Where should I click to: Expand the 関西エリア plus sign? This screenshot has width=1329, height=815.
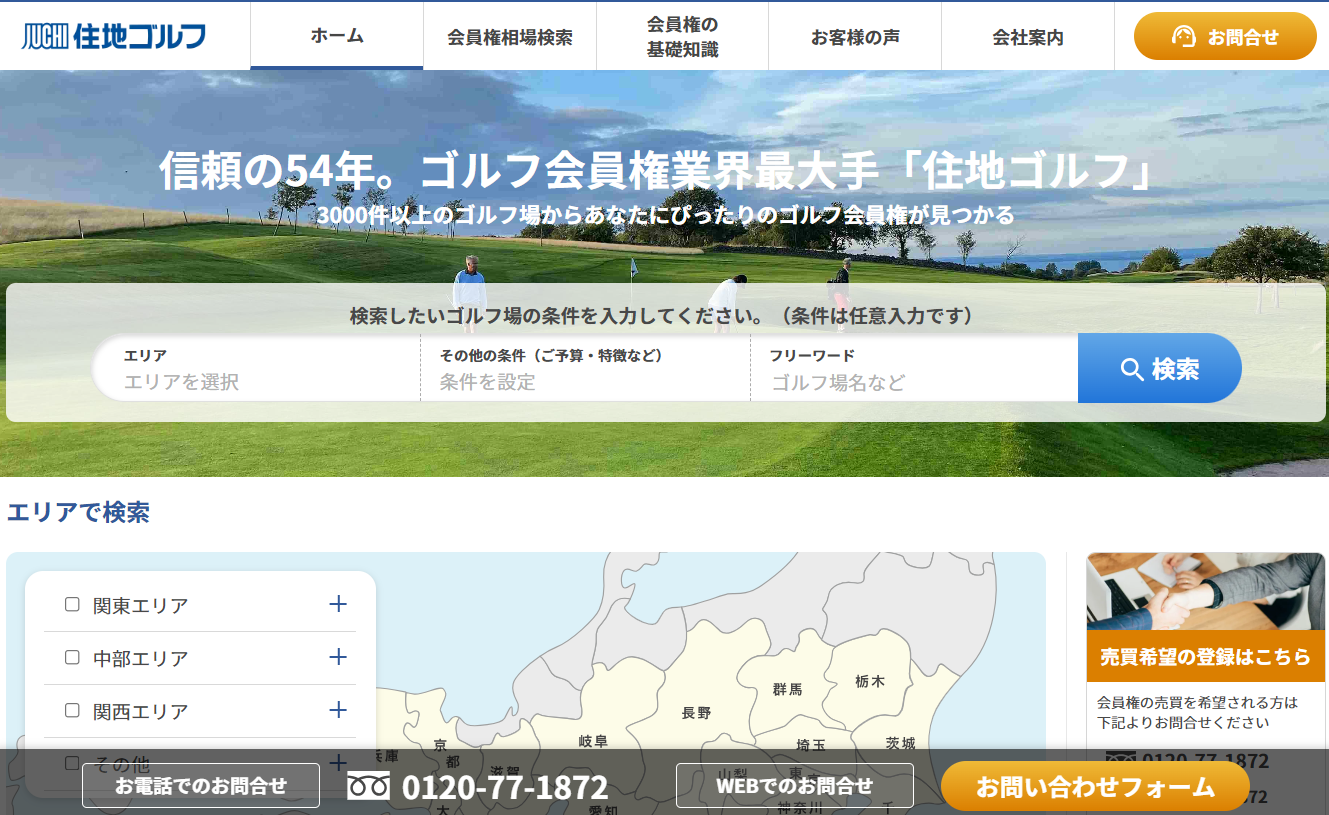[338, 710]
